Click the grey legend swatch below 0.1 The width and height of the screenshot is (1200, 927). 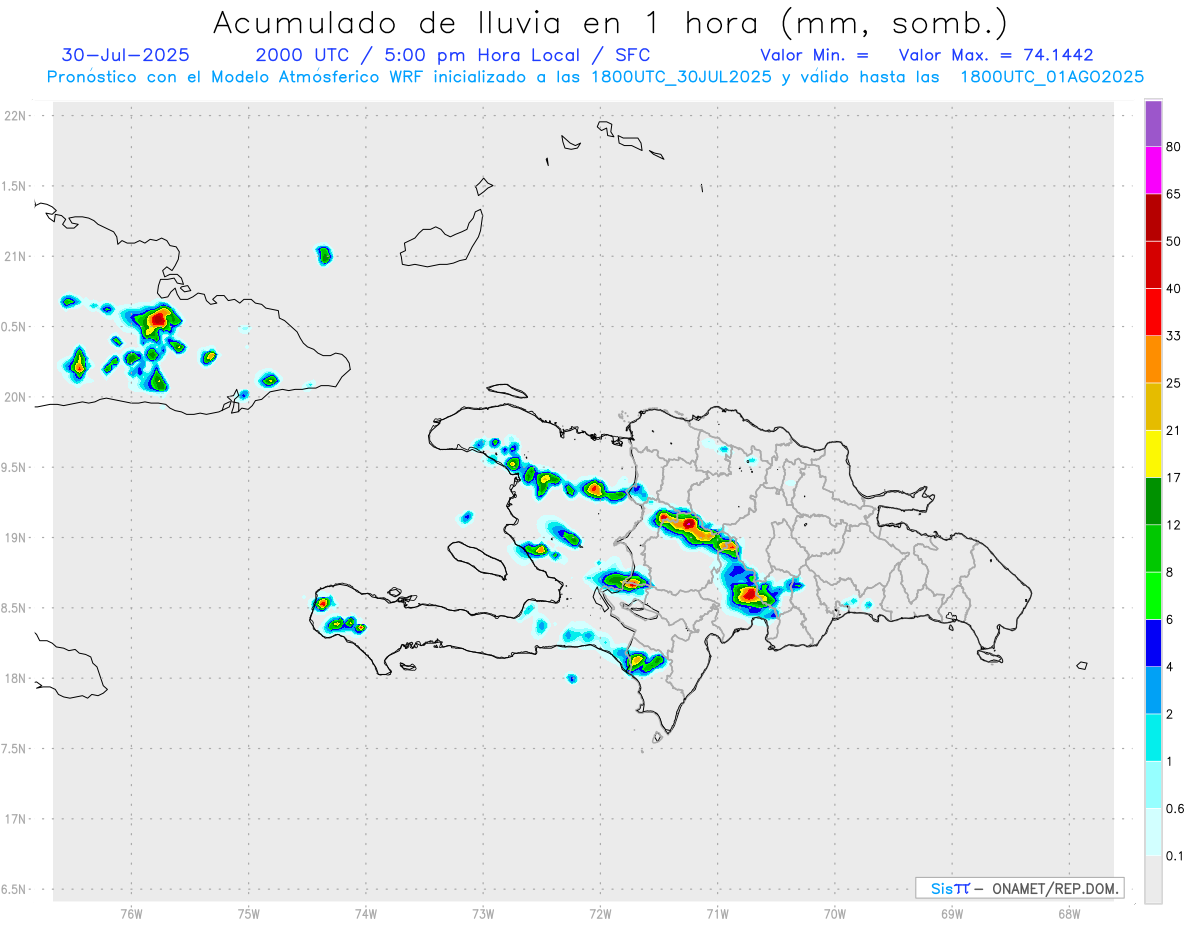(1153, 880)
